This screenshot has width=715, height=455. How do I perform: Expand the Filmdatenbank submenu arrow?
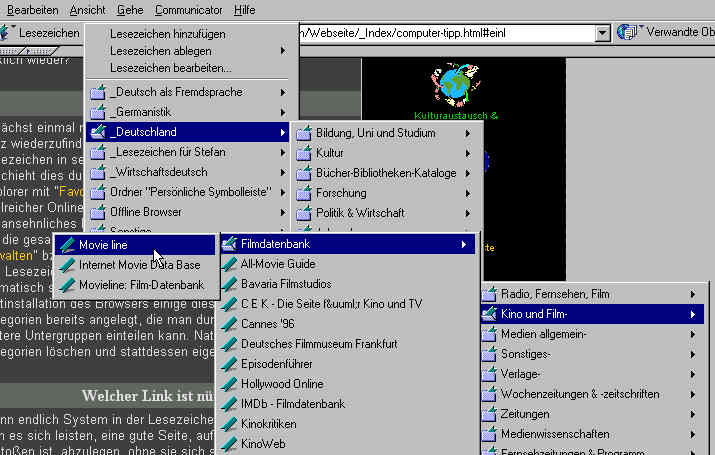[x=463, y=244]
